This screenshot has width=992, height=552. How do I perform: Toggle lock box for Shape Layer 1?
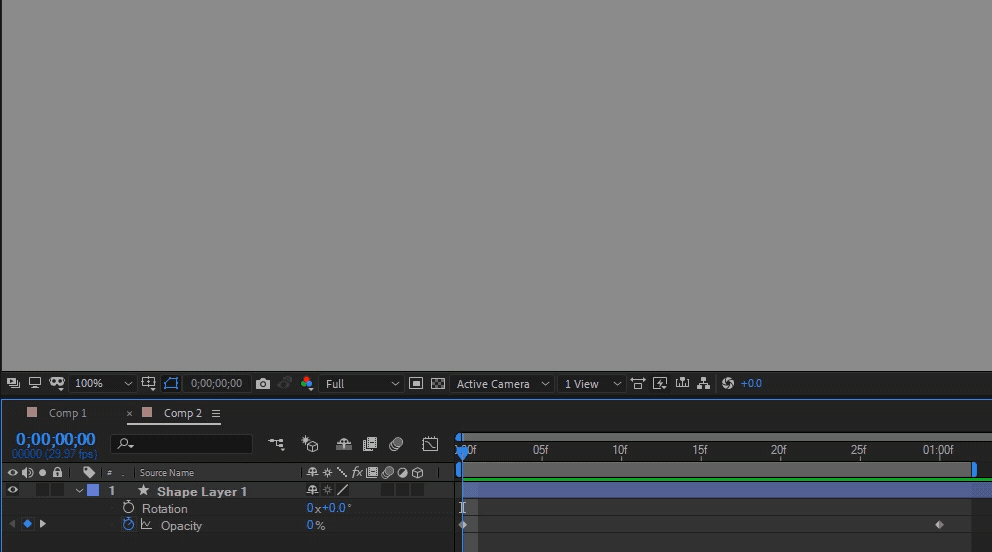point(58,490)
